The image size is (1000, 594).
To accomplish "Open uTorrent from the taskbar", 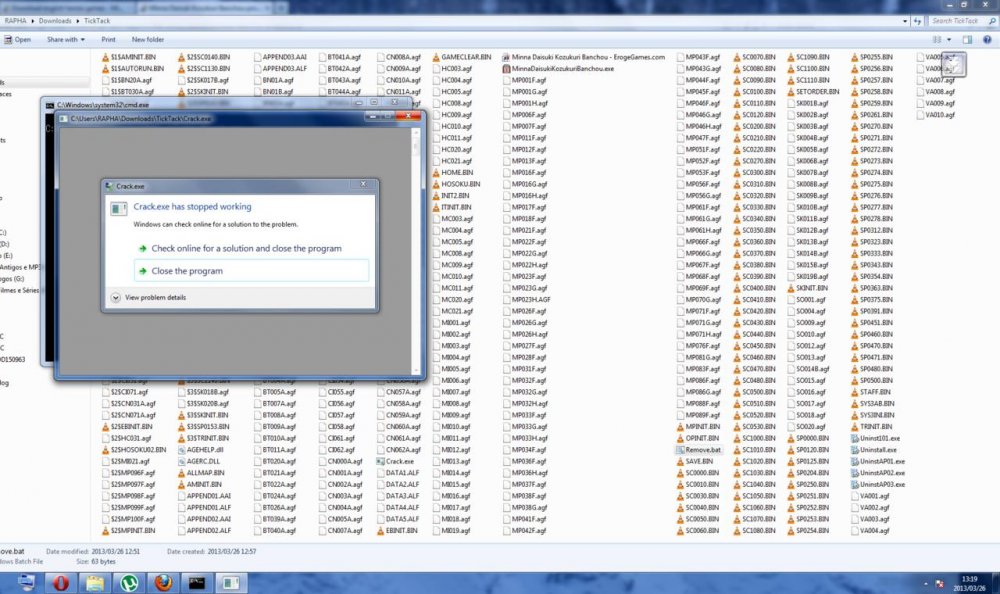I will [x=128, y=581].
